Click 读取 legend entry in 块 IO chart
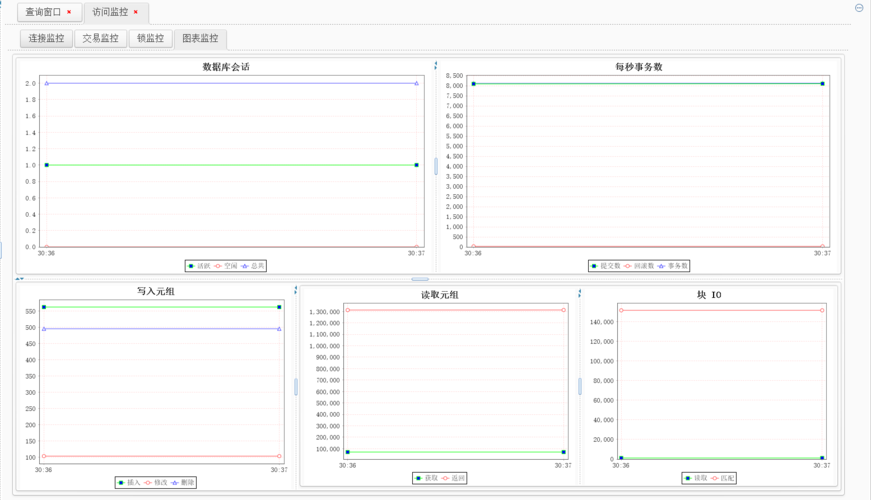The image size is (871, 500). [x=695, y=478]
